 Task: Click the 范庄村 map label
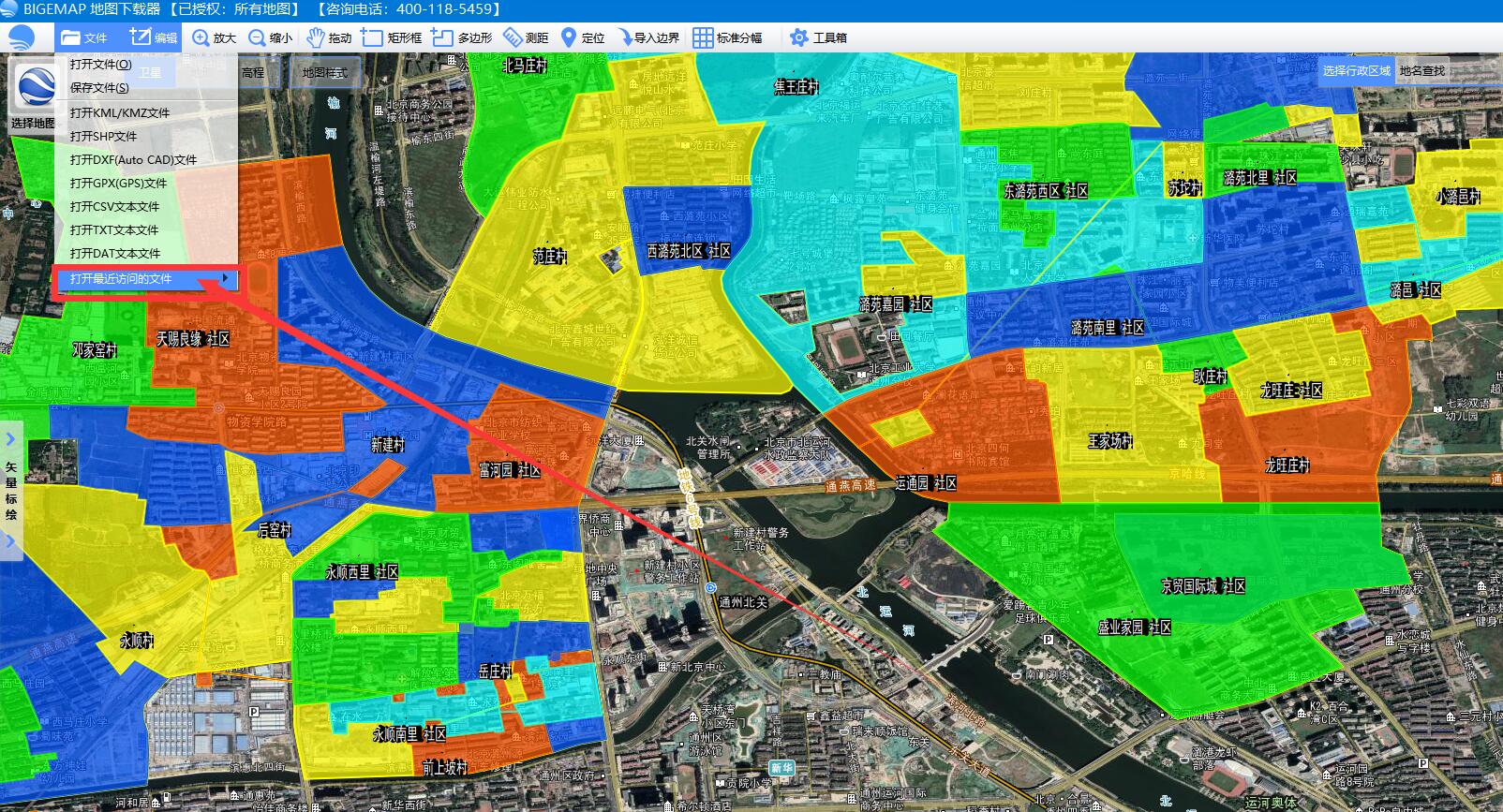pos(550,256)
